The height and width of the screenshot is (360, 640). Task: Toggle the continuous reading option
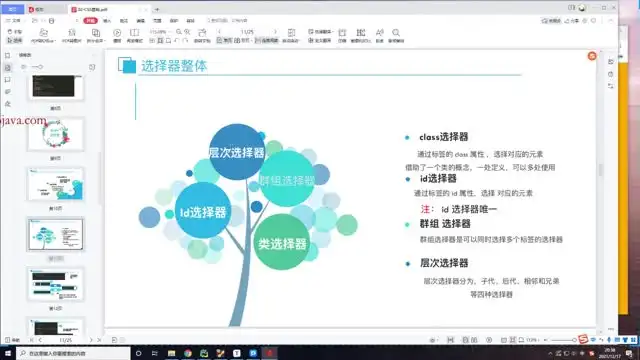click(x=267, y=40)
